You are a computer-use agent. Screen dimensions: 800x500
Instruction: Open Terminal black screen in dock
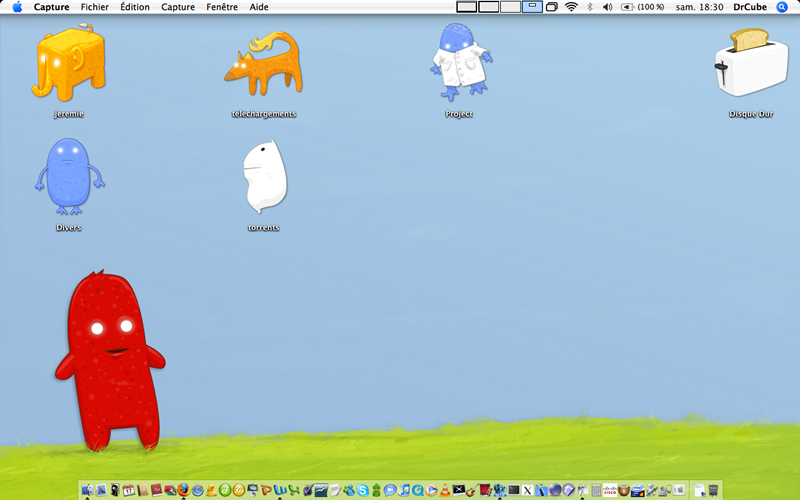click(x=514, y=490)
